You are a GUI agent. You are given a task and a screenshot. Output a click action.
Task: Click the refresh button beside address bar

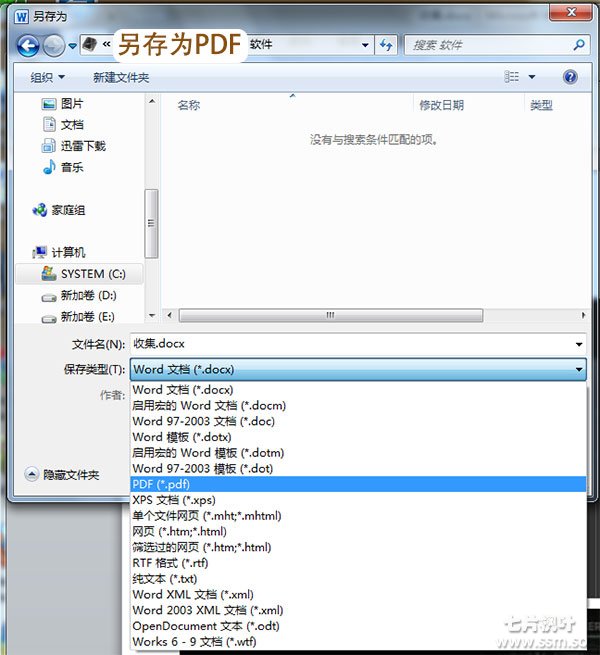[x=386, y=45]
